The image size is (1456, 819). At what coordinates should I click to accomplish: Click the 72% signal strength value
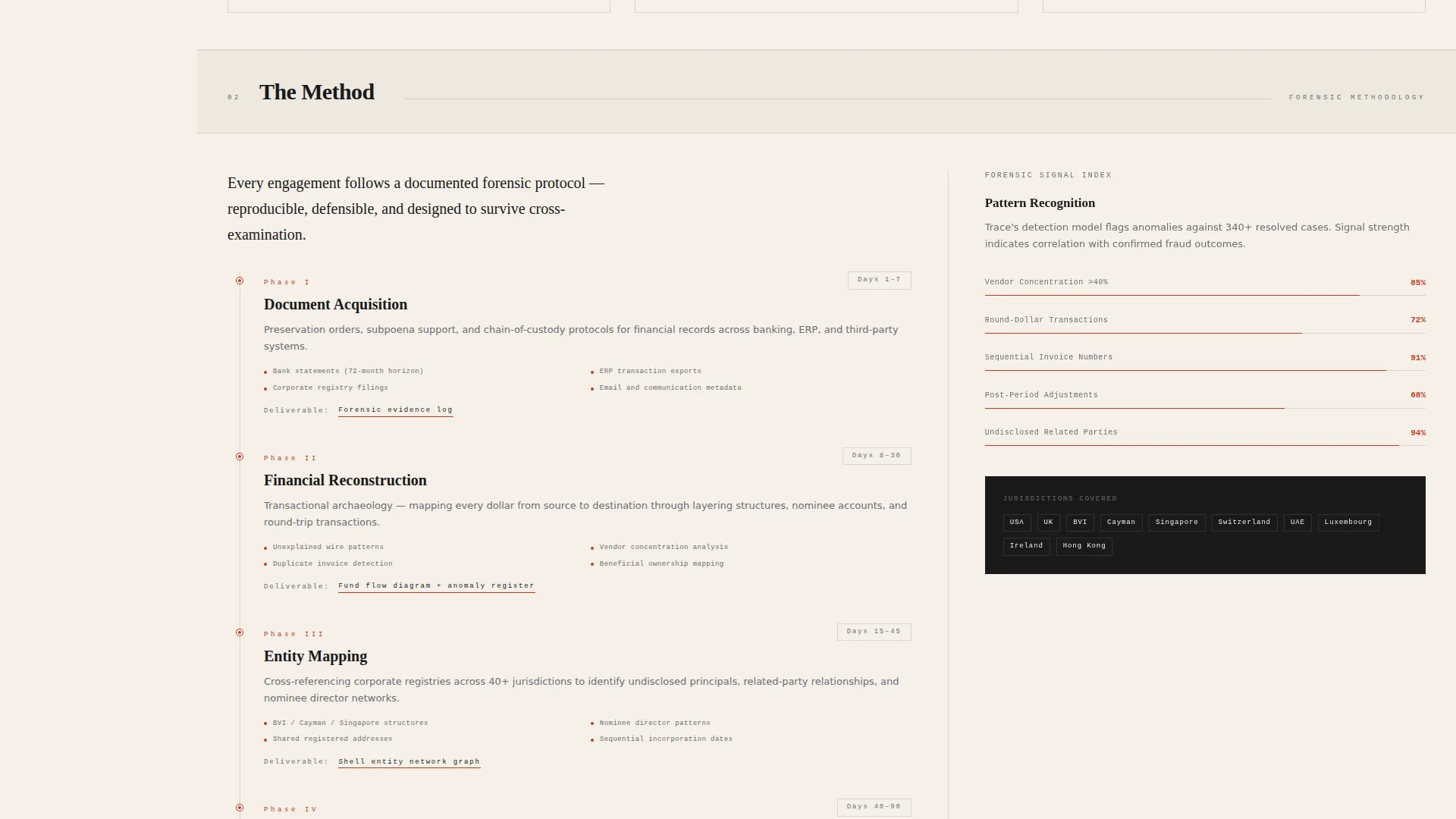[1418, 320]
